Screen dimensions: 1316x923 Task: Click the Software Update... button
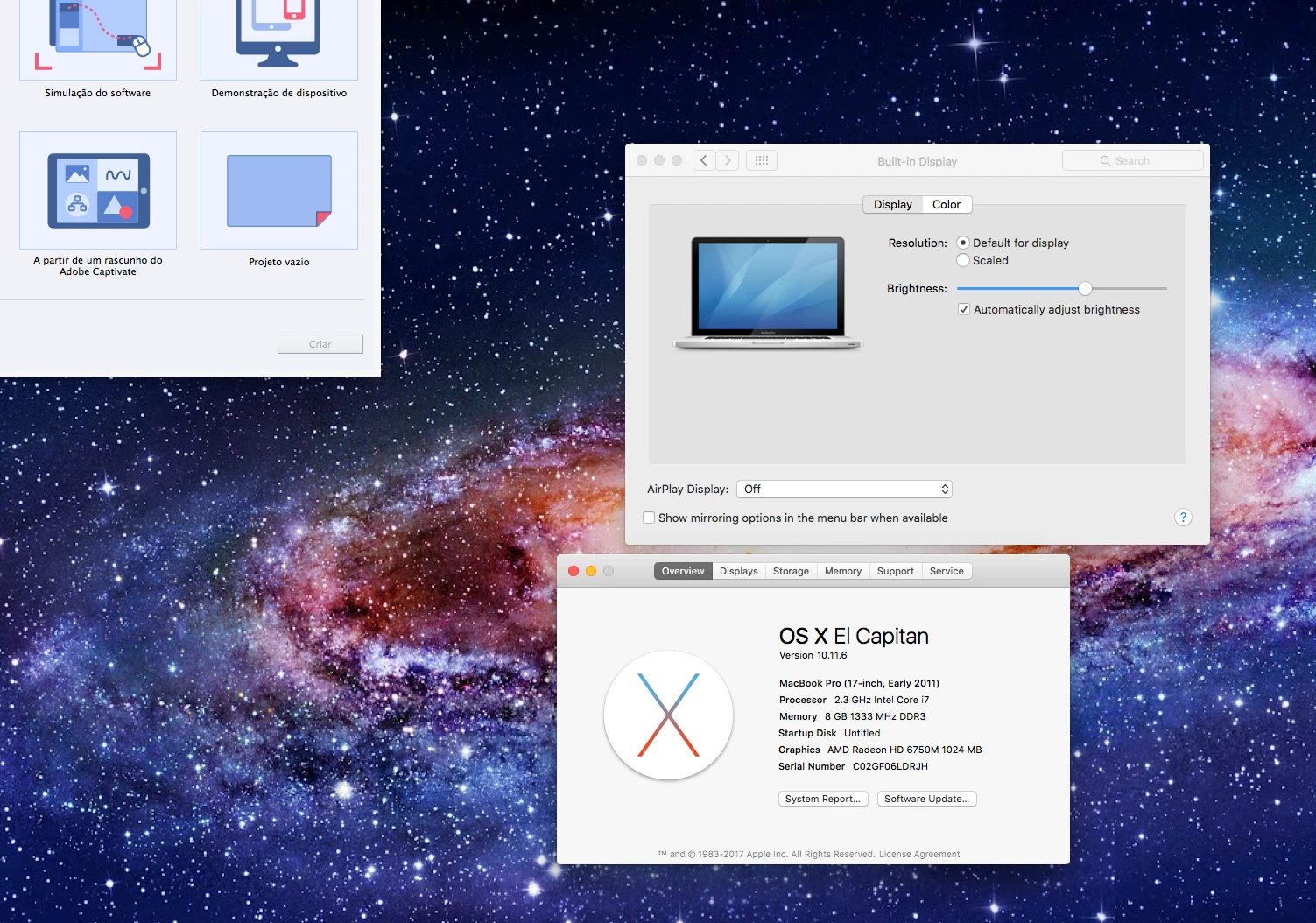(927, 799)
